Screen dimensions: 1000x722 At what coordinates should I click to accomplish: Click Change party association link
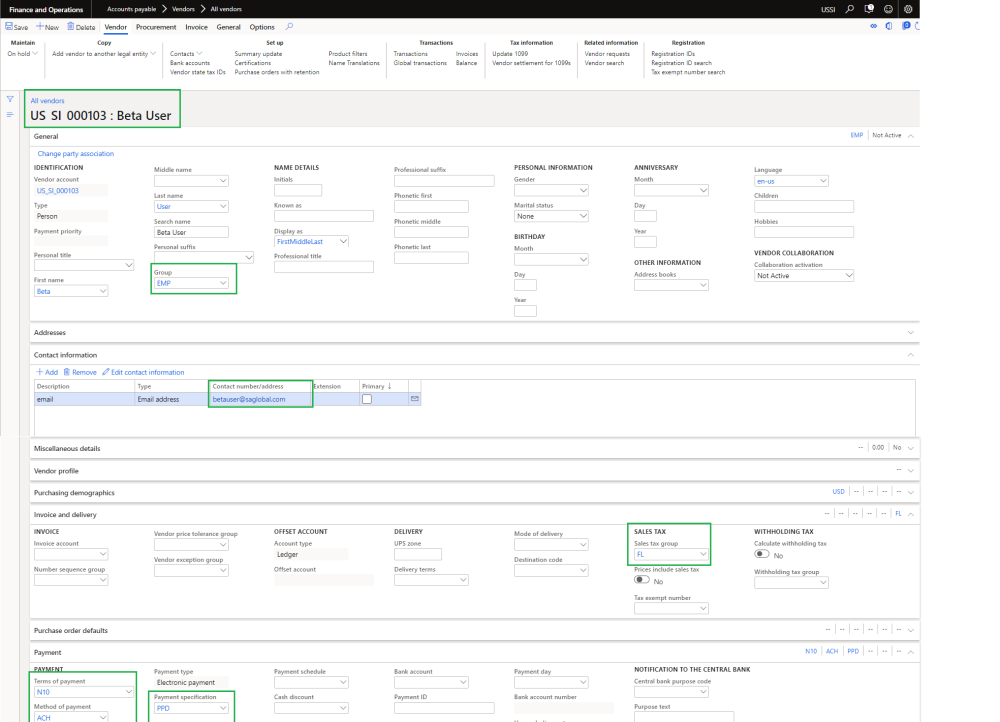75,154
